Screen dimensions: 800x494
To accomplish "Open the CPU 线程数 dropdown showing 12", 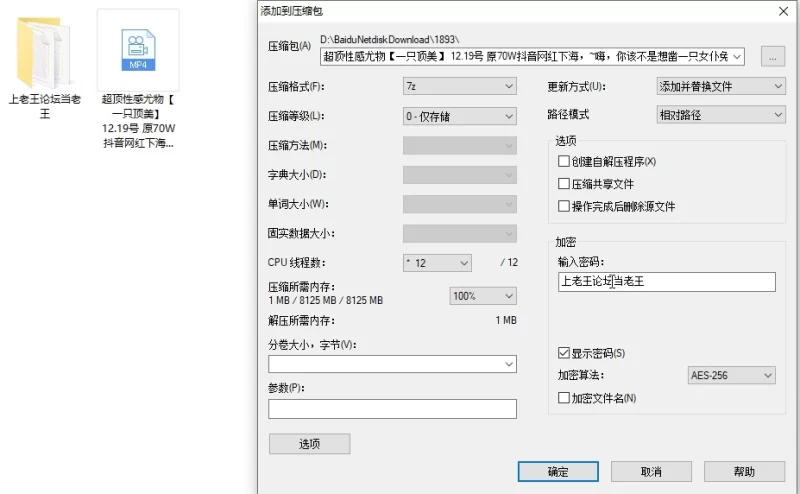I will (x=437, y=263).
